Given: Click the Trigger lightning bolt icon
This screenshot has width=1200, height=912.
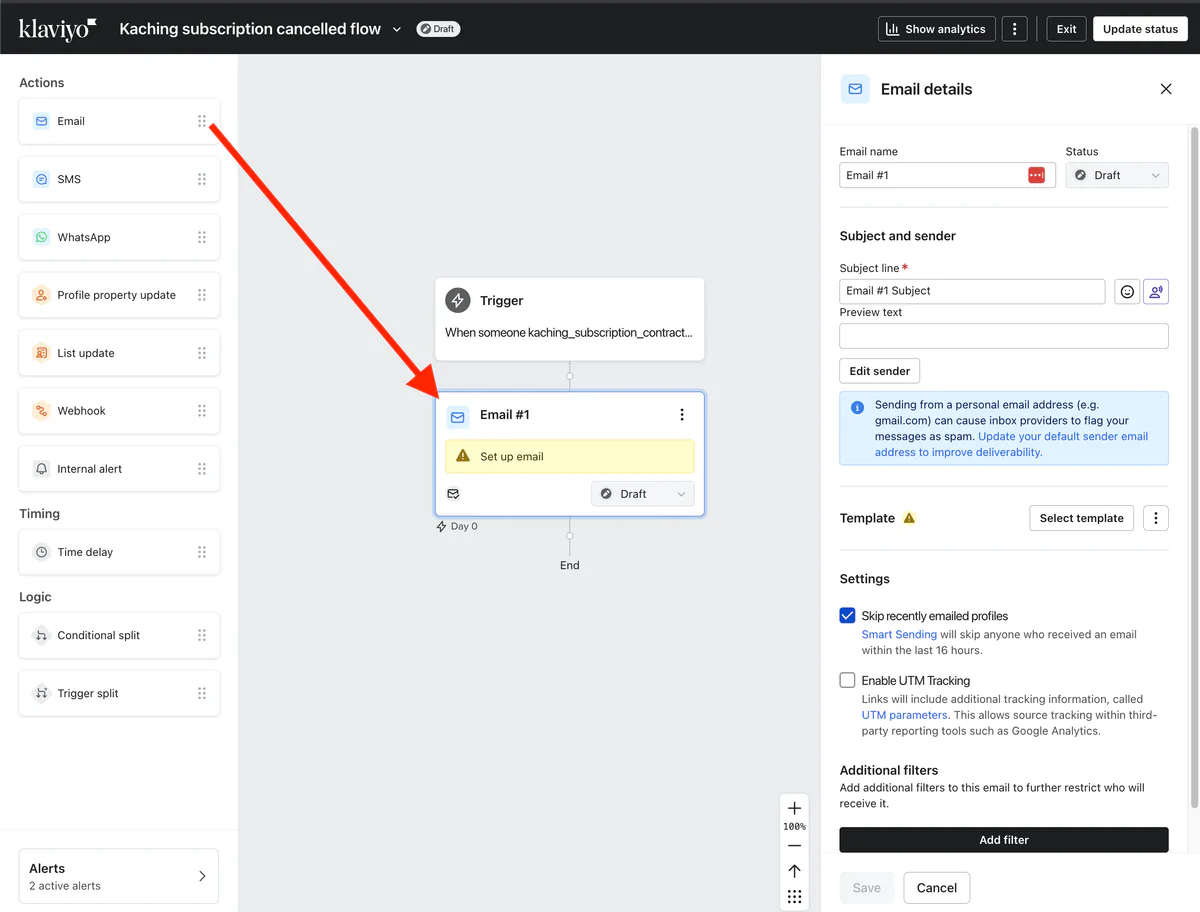Looking at the screenshot, I should [458, 300].
